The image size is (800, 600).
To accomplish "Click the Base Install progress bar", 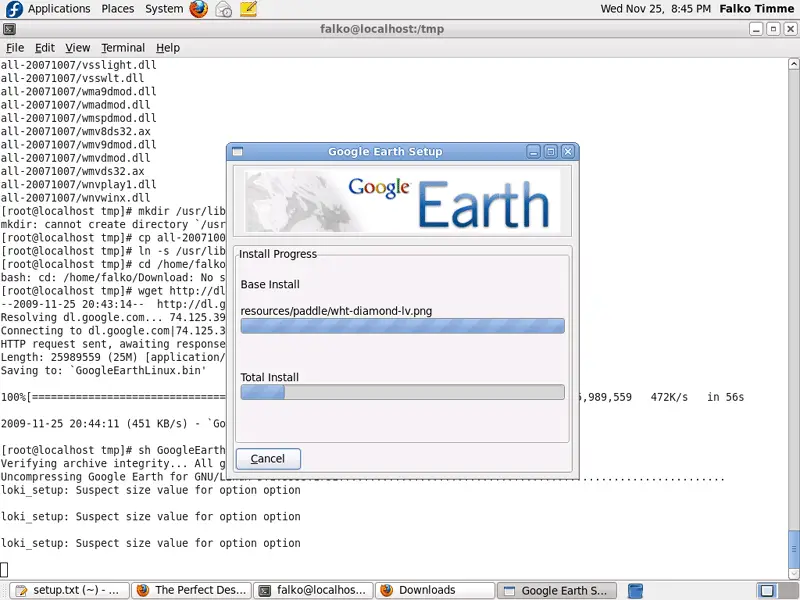I will click(403, 326).
